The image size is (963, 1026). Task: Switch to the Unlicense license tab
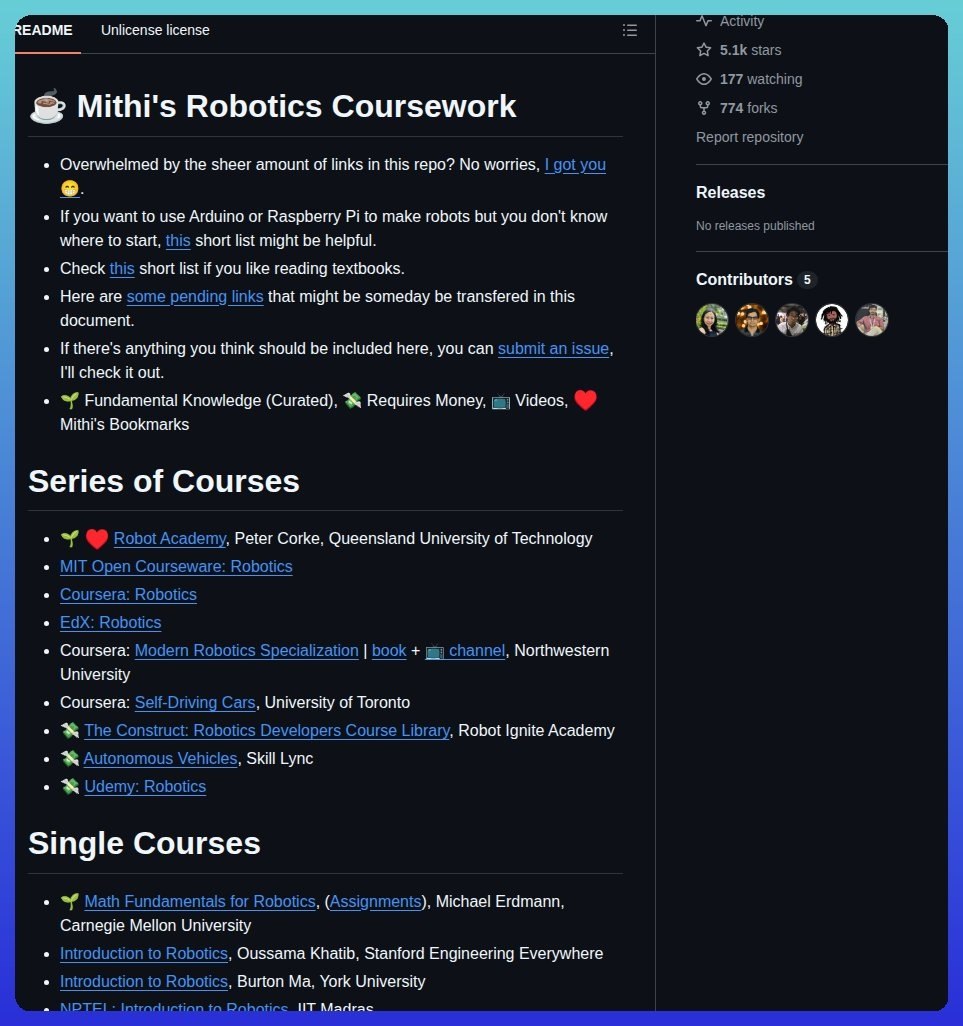155,30
